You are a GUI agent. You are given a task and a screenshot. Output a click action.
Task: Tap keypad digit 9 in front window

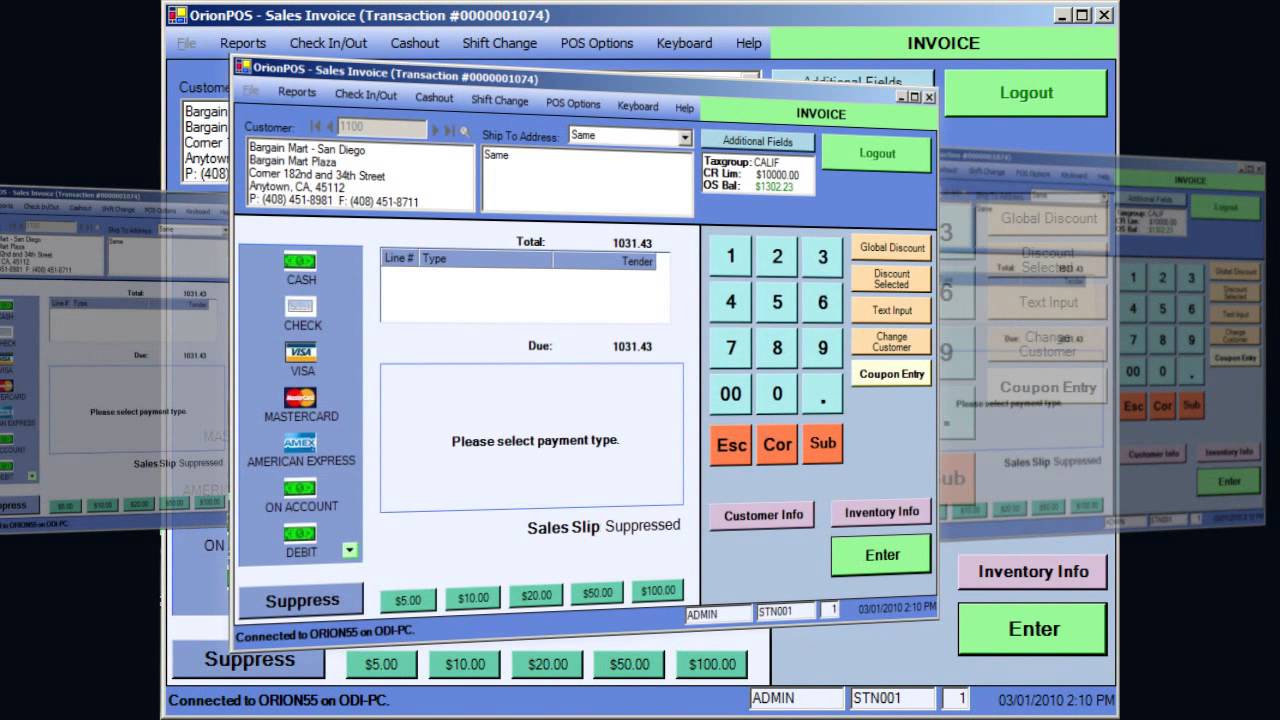823,348
